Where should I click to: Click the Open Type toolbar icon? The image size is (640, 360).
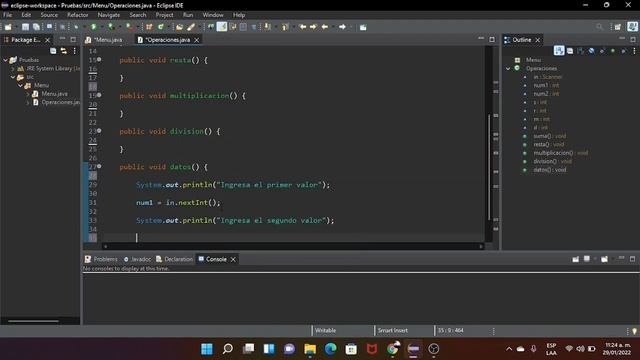(179, 27)
